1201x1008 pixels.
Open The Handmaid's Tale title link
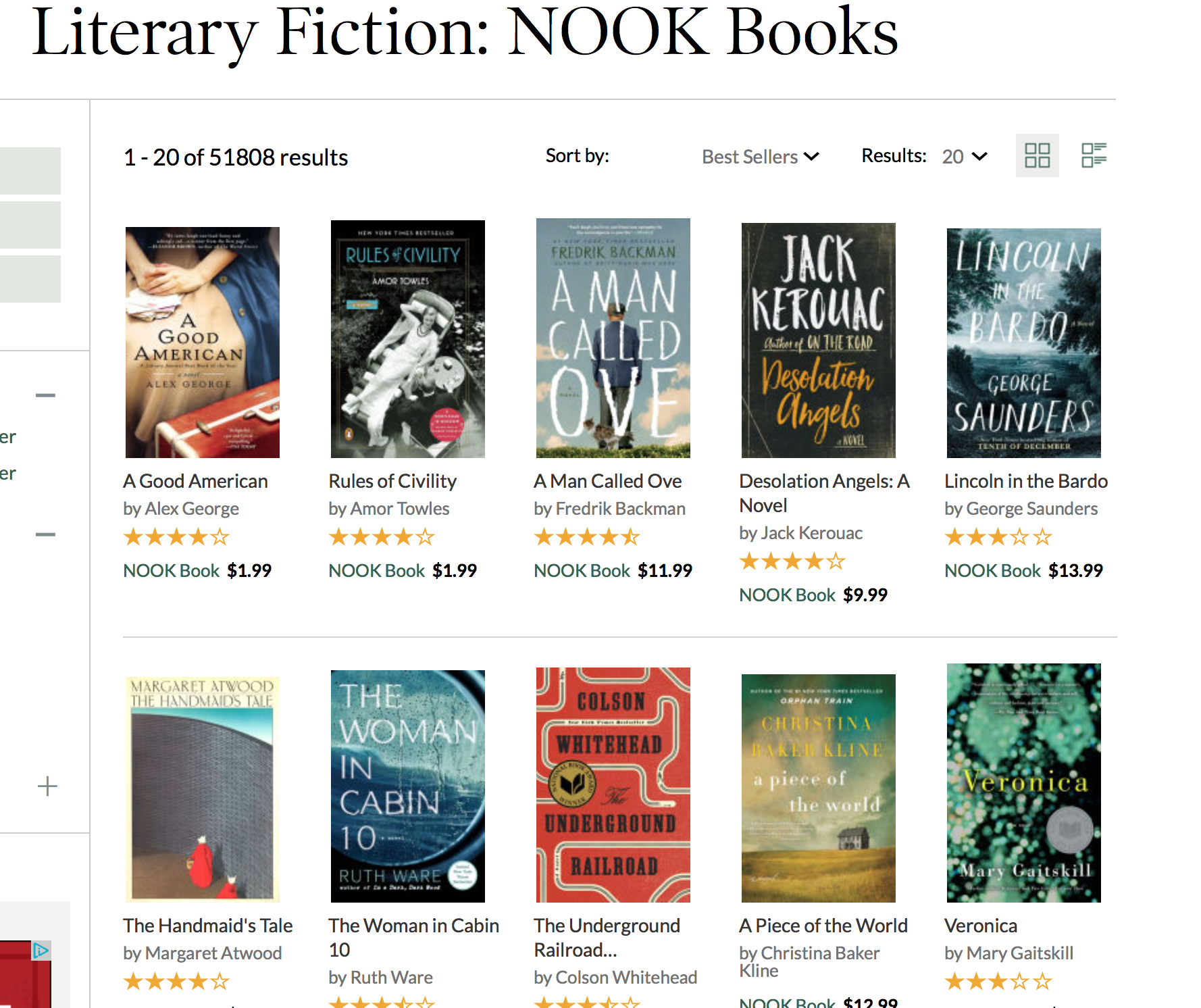[x=208, y=926]
